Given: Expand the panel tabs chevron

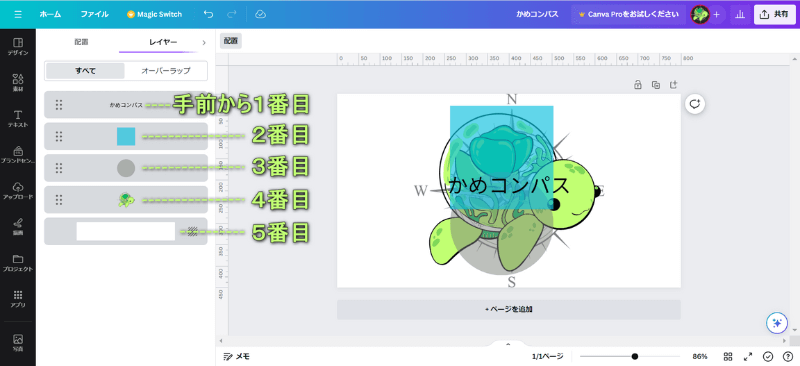Looking at the screenshot, I should 204,42.
